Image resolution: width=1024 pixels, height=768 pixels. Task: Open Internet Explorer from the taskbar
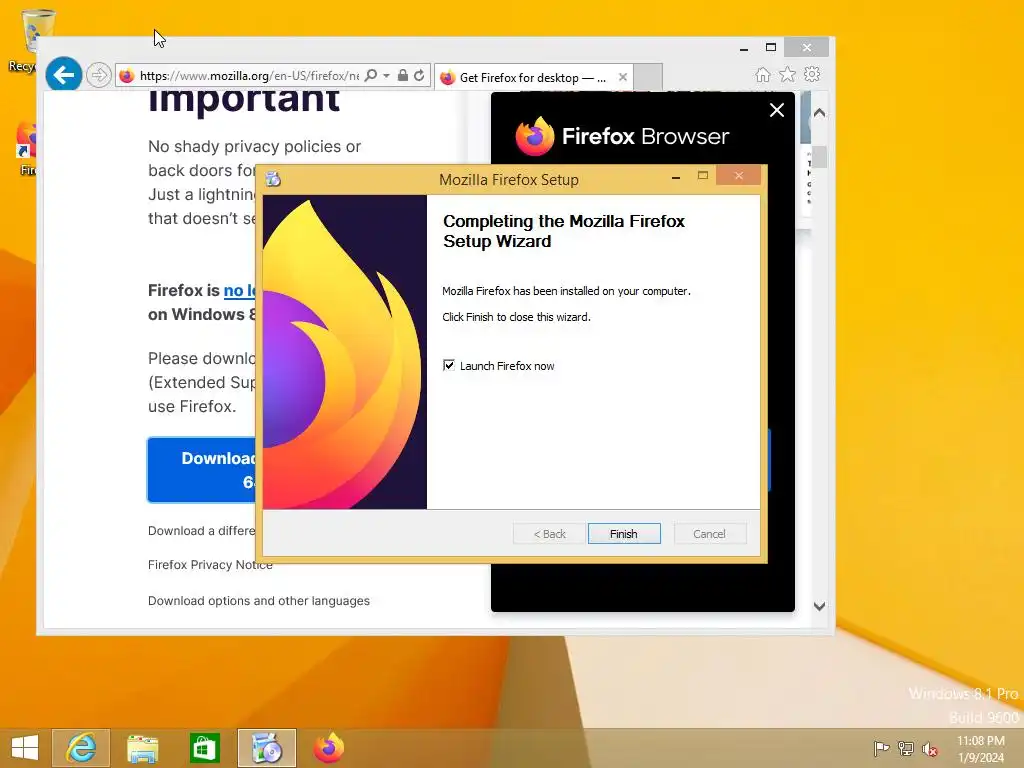point(81,748)
